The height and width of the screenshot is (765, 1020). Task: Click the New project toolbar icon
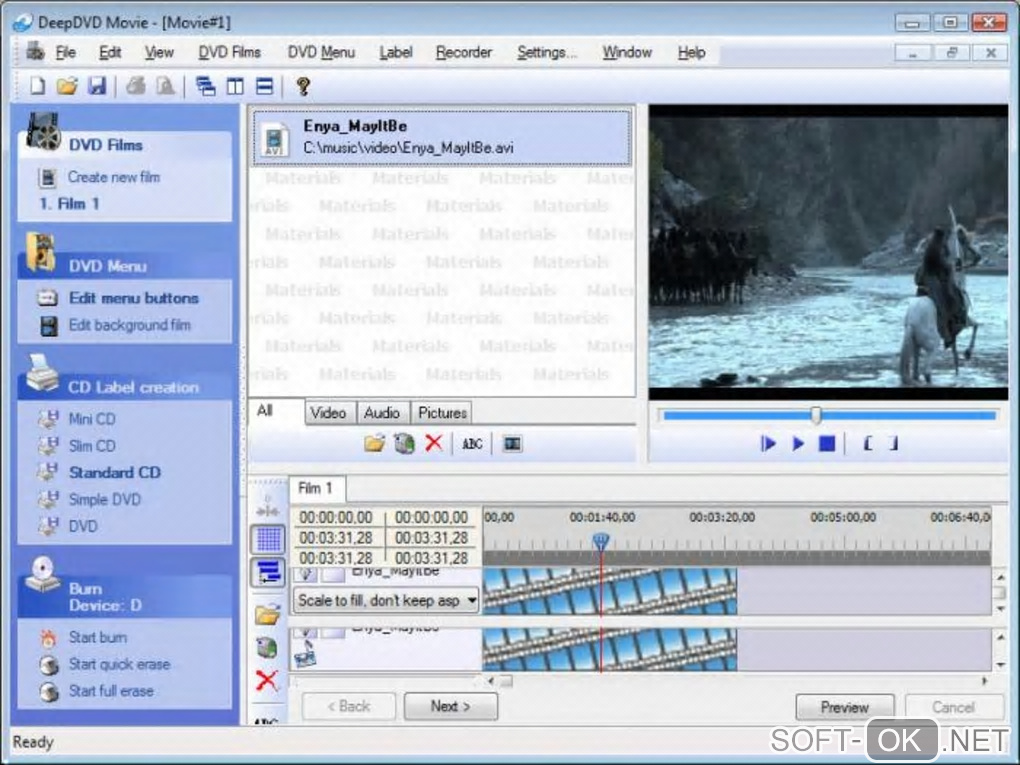coord(38,86)
